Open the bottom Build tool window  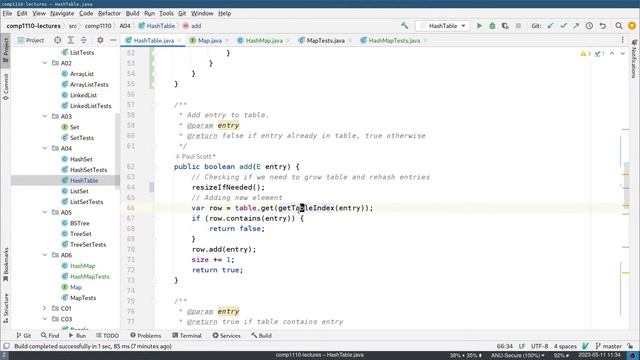(262, 336)
